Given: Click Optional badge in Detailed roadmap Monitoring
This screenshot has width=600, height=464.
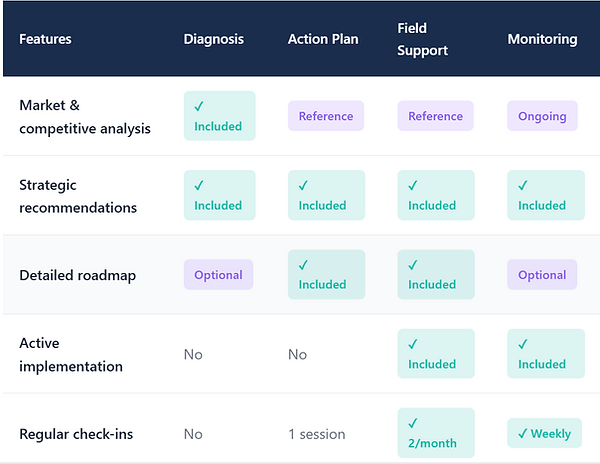Looking at the screenshot, I should click(542, 275).
